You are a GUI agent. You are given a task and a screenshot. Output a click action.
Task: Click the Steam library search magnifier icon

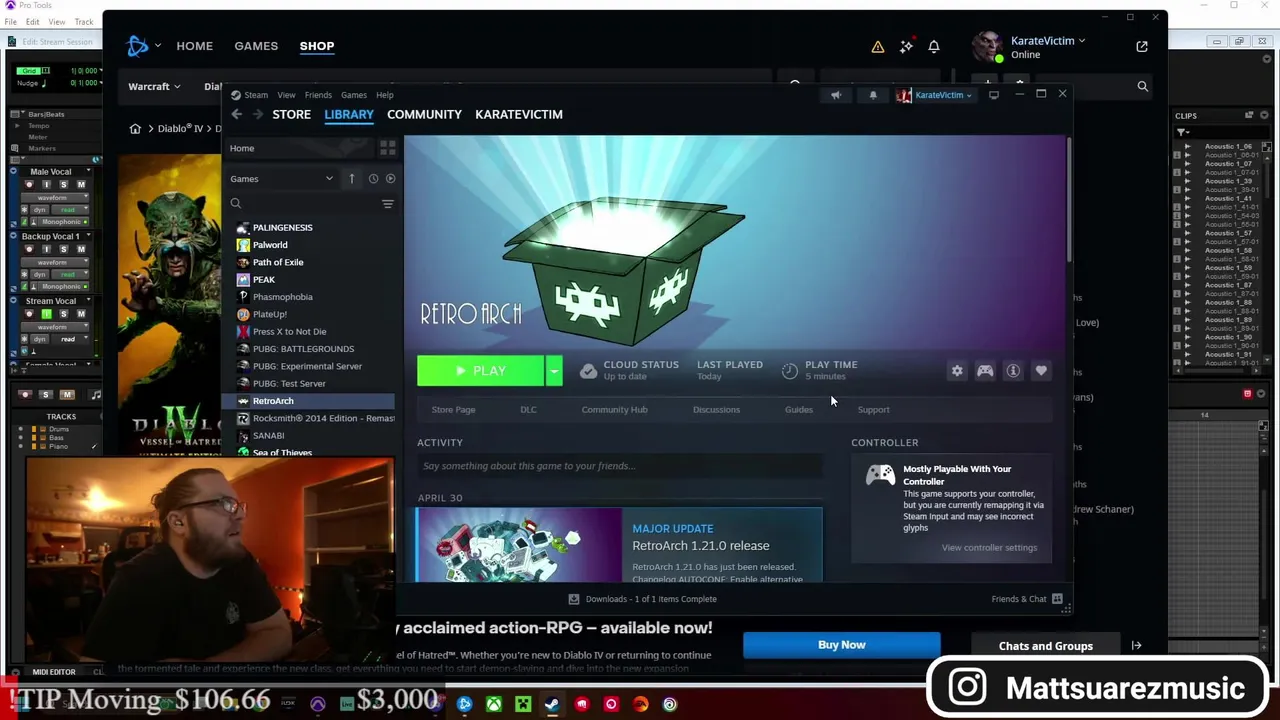tap(236, 204)
